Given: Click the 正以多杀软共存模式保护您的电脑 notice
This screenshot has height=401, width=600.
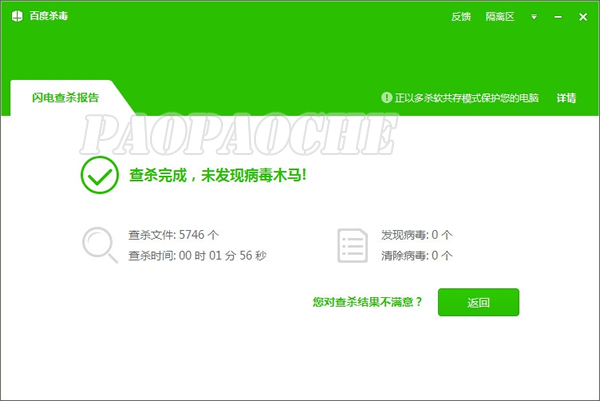Looking at the screenshot, I should 466,98.
